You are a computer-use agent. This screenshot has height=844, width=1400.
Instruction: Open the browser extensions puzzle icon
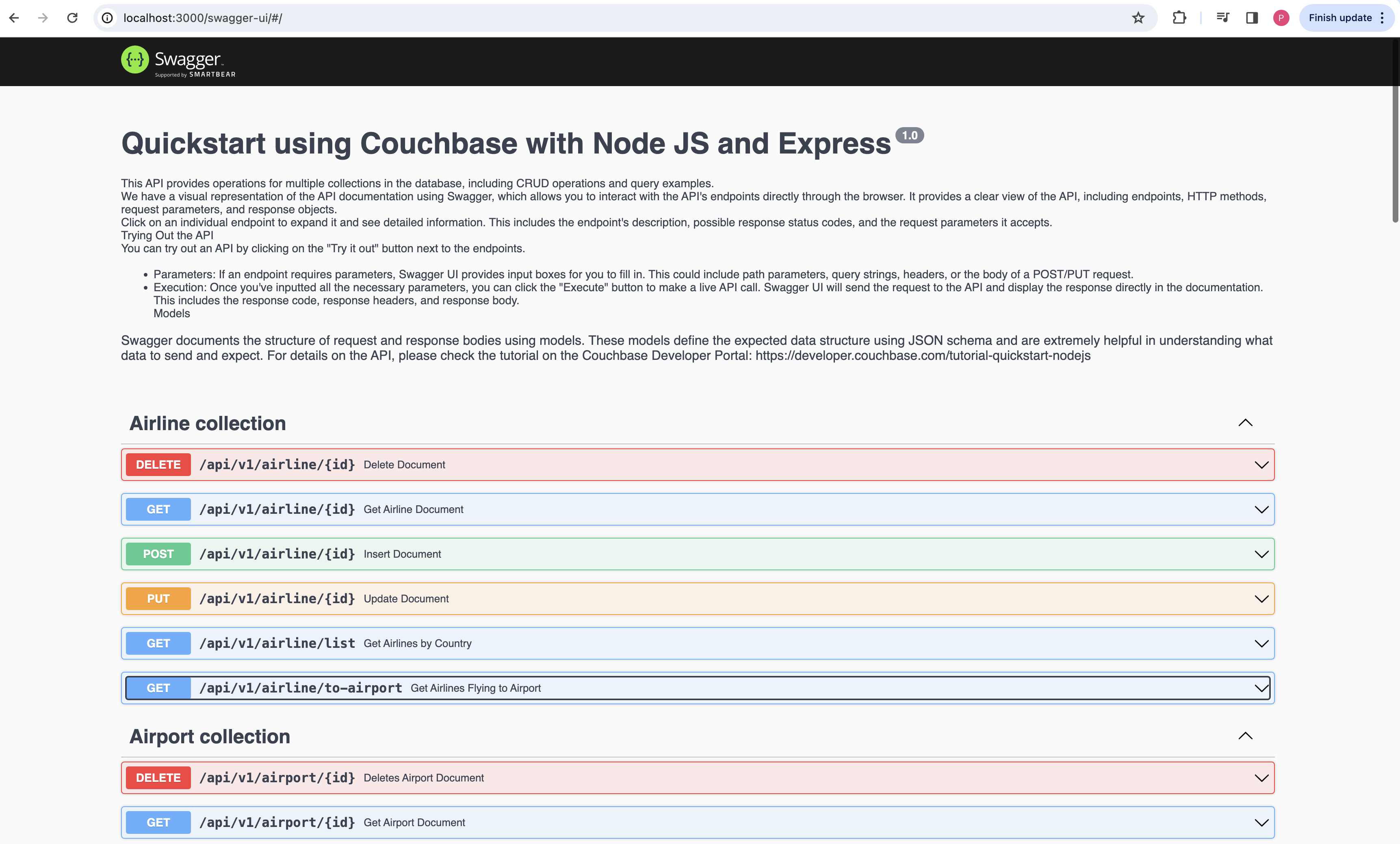click(x=1179, y=17)
